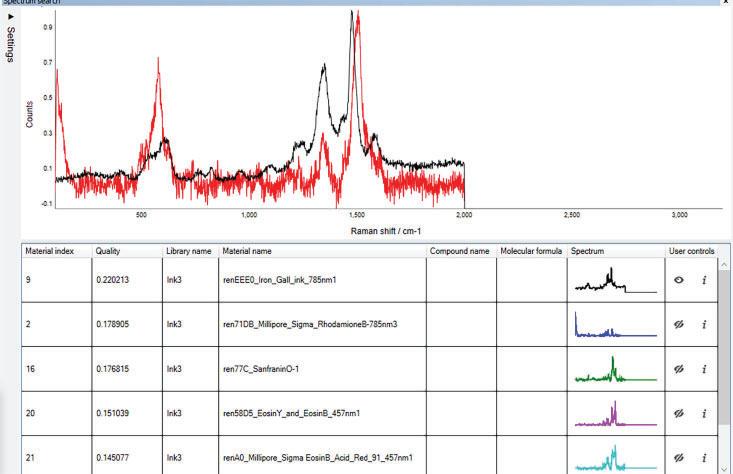Show the SanfraninO-1 spectrum on the plot

click(x=679, y=369)
